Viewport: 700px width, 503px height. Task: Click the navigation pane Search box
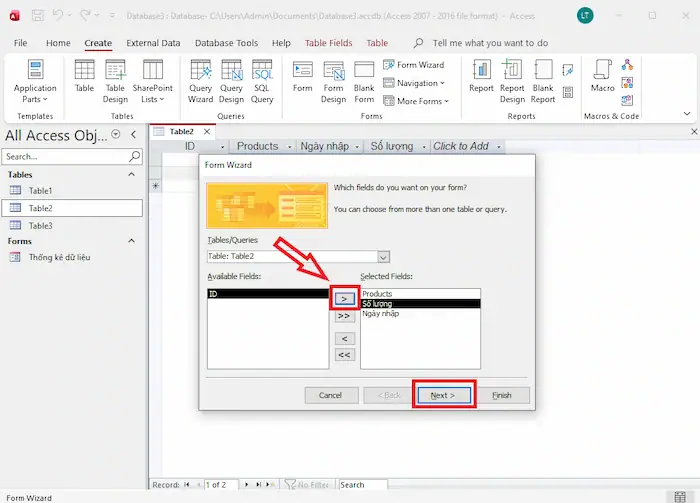(65, 157)
